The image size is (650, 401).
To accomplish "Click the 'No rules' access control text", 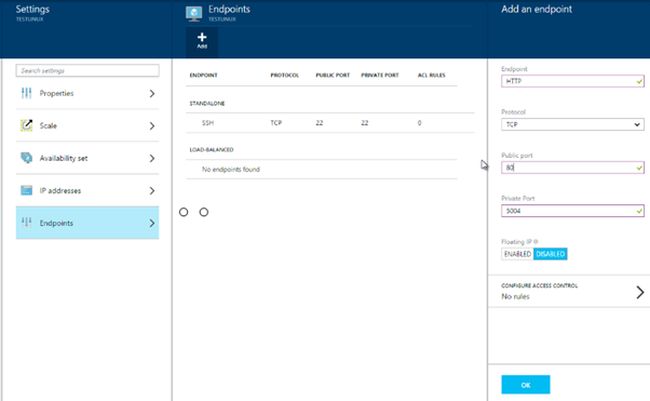I will point(515,296).
